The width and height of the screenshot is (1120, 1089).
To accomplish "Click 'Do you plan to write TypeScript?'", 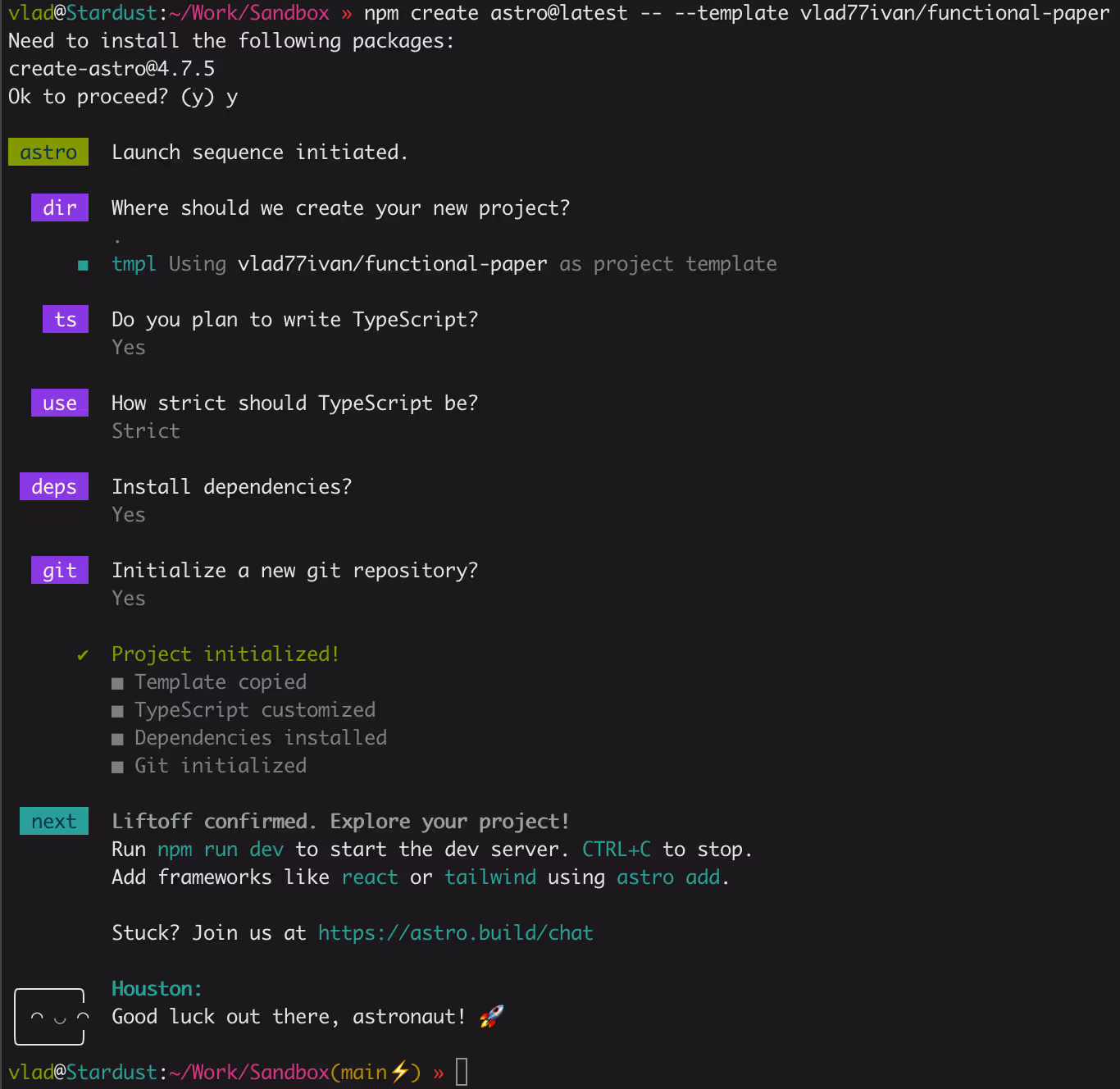I will tap(294, 320).
